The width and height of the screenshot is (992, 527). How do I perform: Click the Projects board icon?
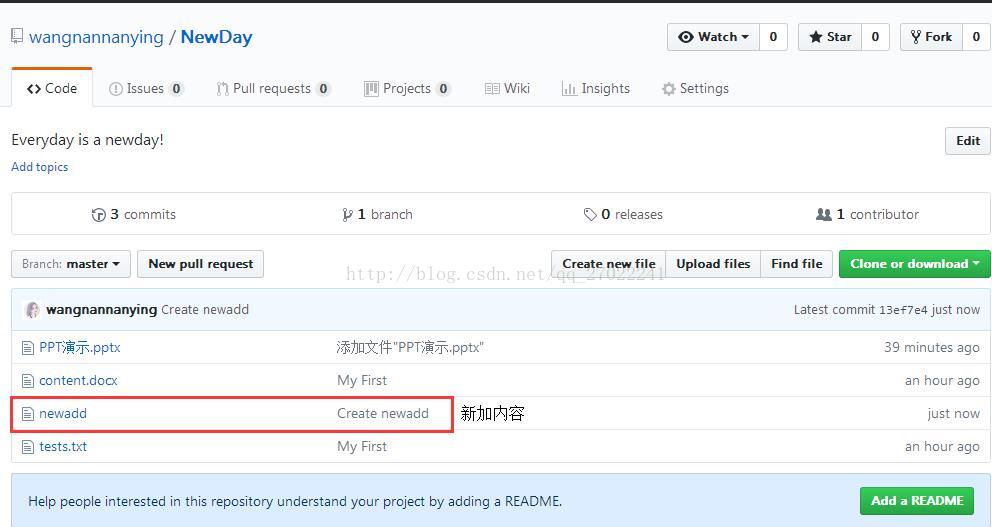click(371, 89)
